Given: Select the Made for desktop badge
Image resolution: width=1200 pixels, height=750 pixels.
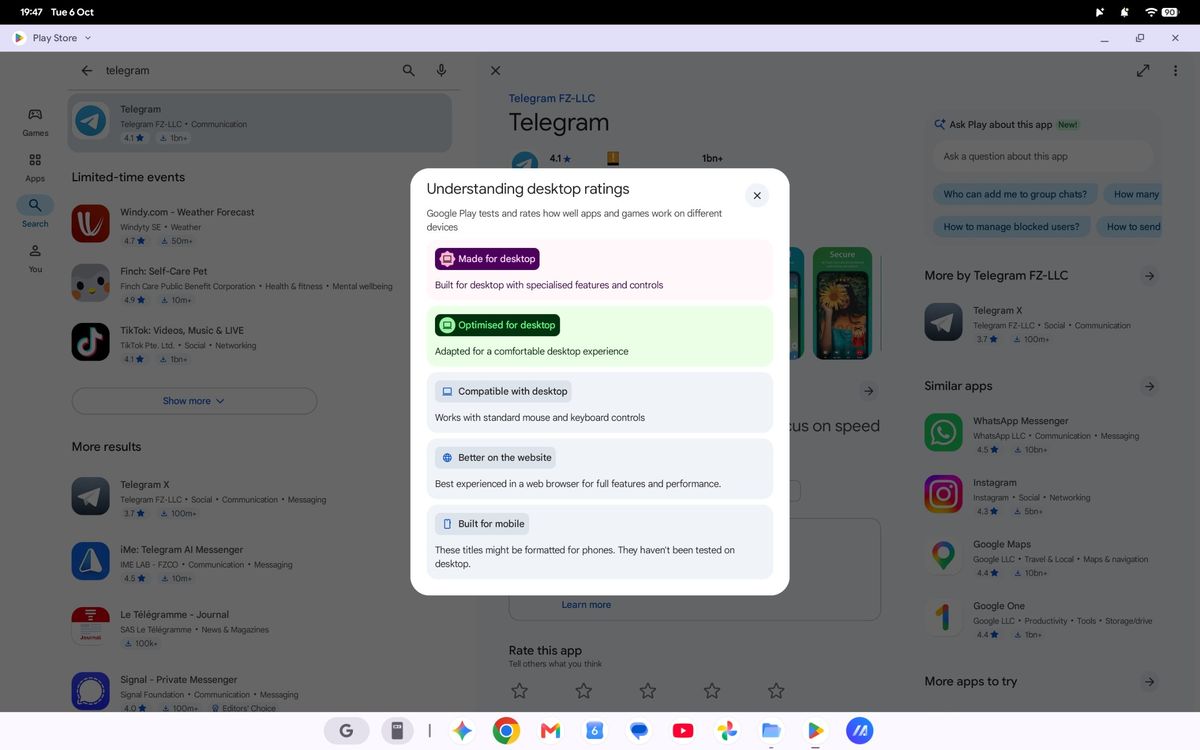Looking at the screenshot, I should point(487,259).
